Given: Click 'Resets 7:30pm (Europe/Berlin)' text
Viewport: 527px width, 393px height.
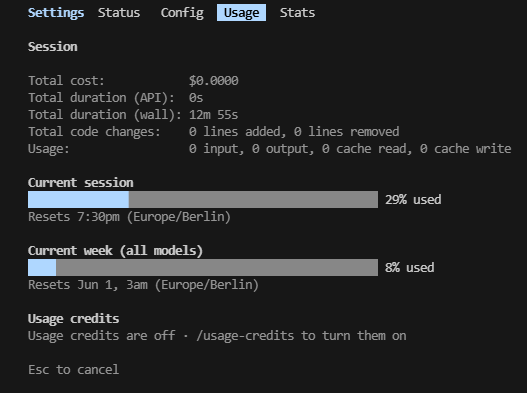Looking at the screenshot, I should (129, 217).
